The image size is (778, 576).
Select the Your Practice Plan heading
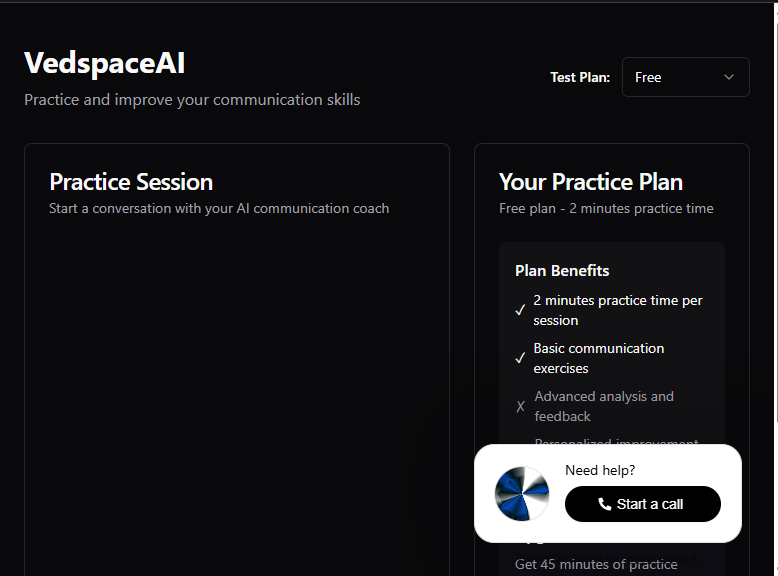(x=591, y=182)
